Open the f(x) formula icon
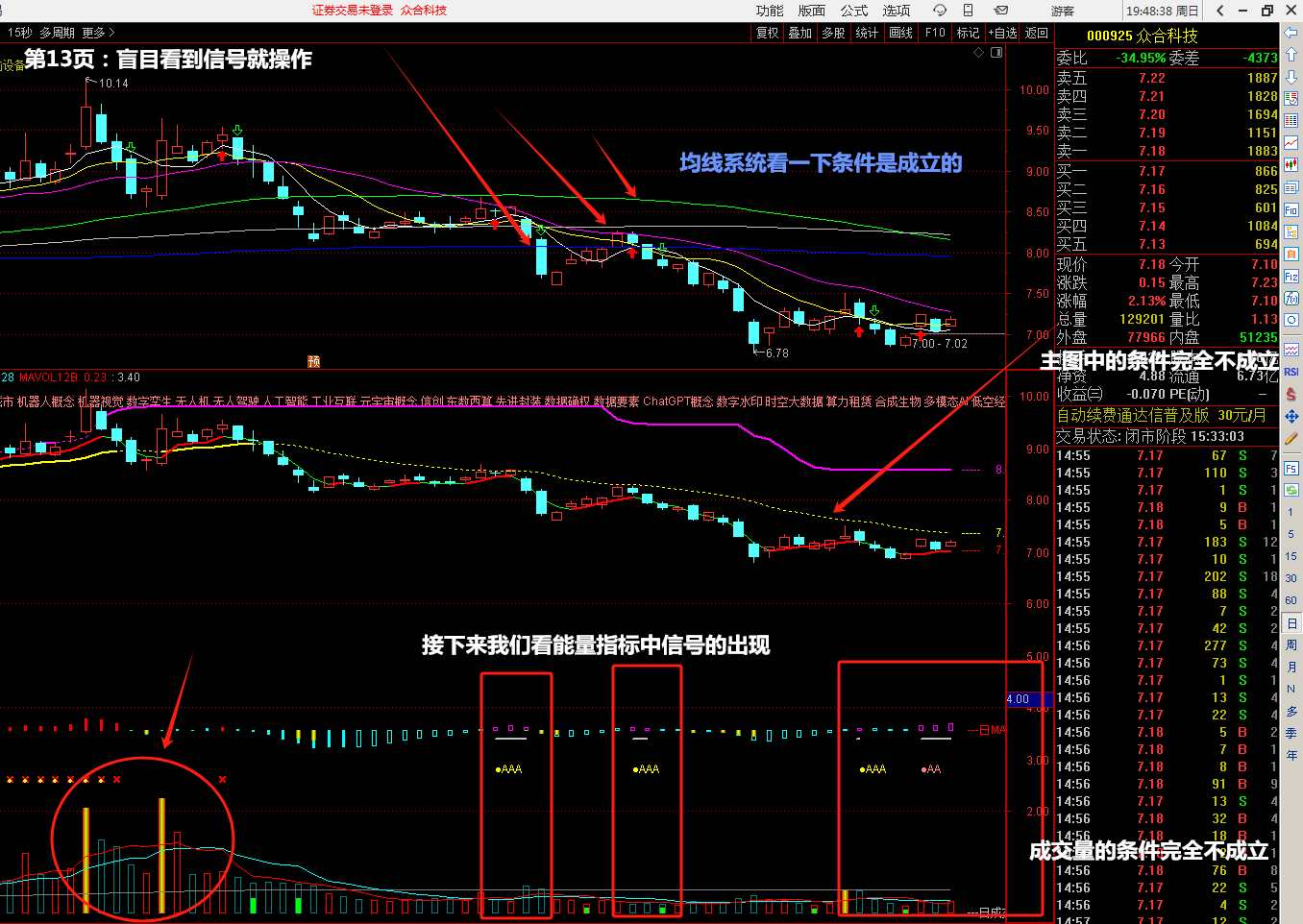The width and height of the screenshot is (1303, 924). click(x=1291, y=298)
